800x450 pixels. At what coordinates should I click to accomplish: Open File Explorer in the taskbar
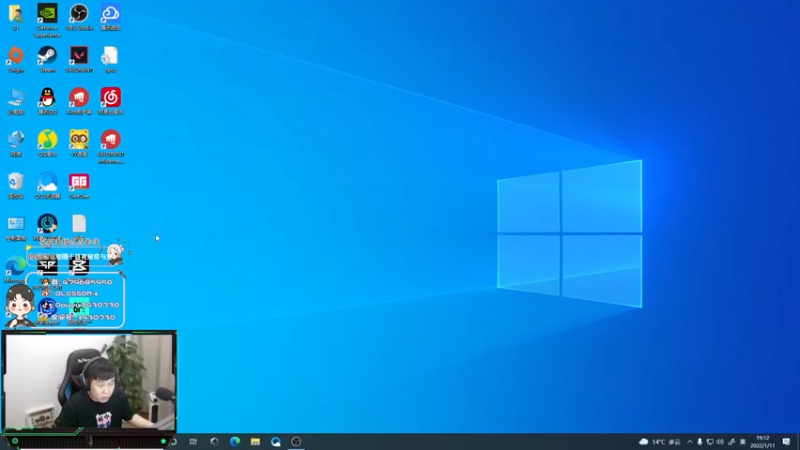[x=255, y=441]
